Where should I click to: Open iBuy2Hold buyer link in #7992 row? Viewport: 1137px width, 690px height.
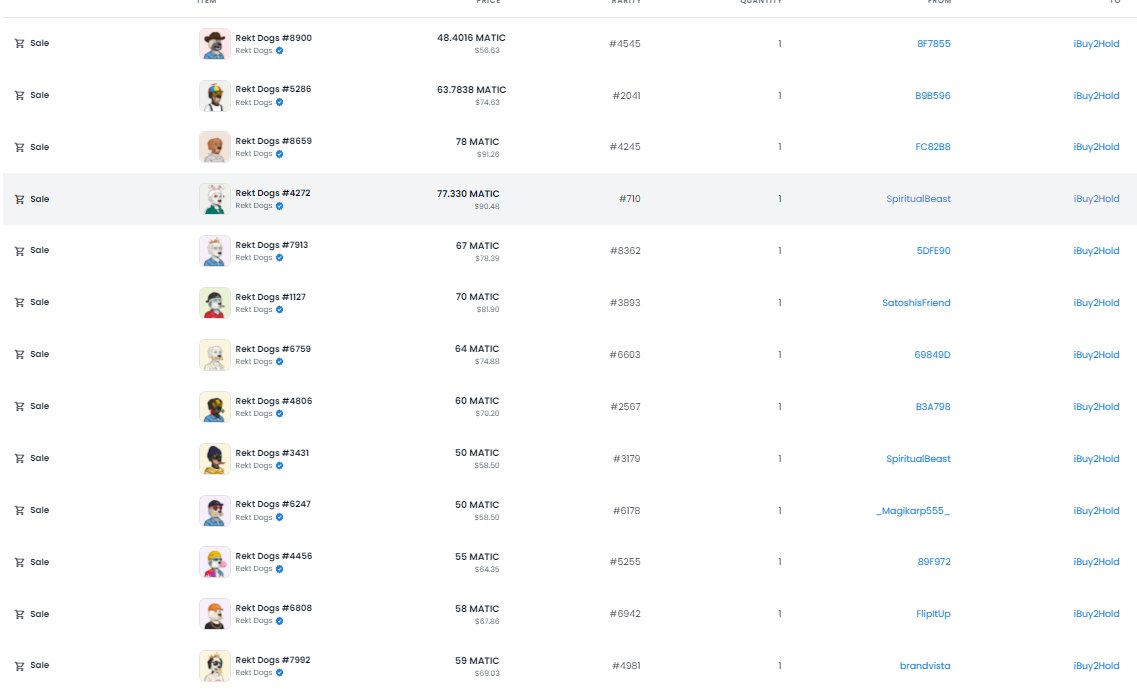[1096, 665]
